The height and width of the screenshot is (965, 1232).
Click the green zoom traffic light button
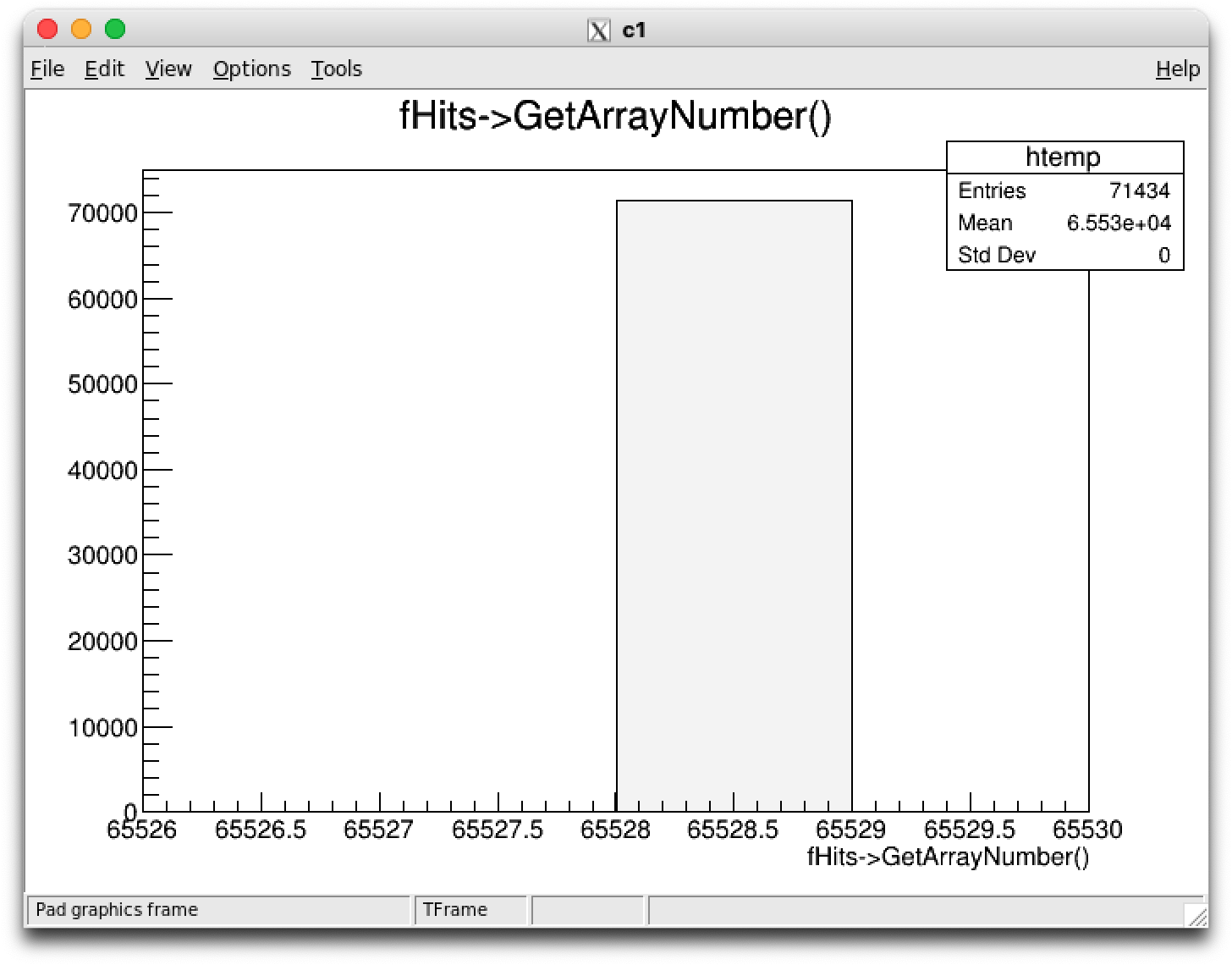coord(114,29)
